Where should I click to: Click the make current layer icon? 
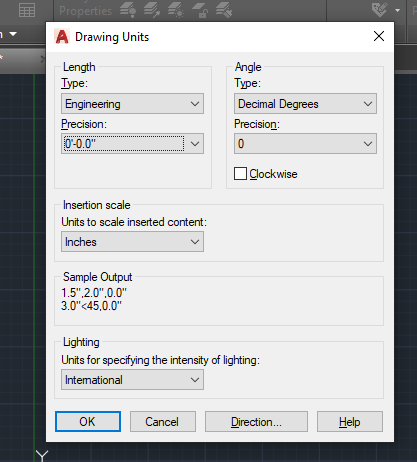point(224,10)
